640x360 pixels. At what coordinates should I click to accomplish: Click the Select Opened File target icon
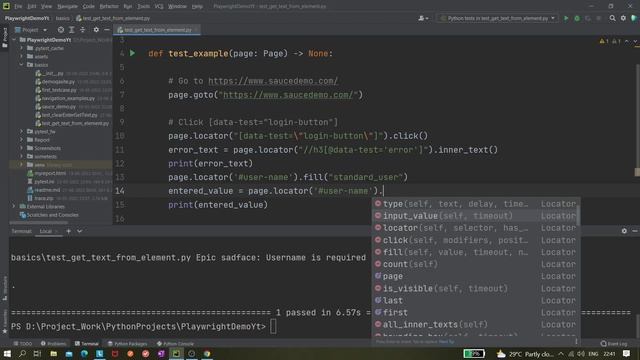[x=60, y=30]
